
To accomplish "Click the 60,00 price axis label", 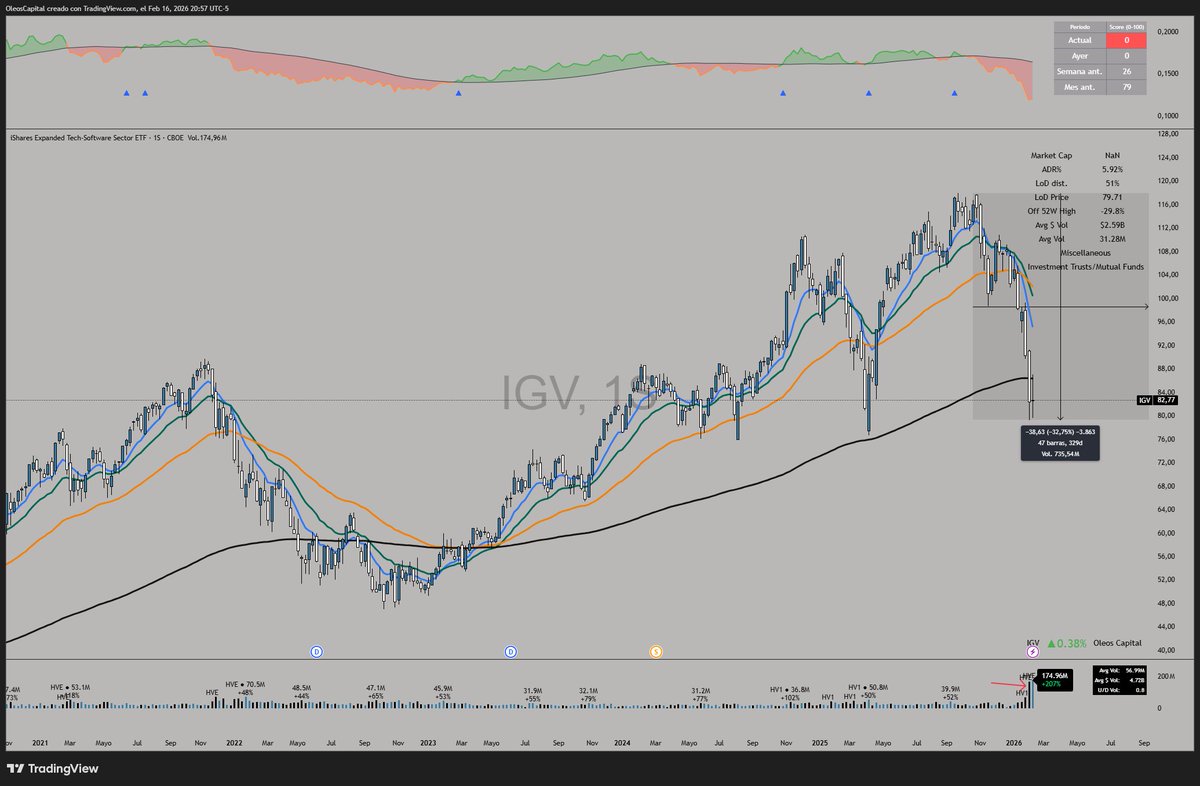I will tap(1167, 533).
